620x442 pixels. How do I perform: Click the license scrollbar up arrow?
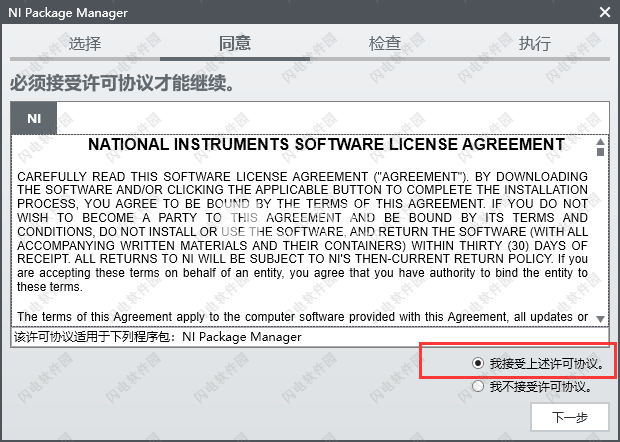pos(600,141)
